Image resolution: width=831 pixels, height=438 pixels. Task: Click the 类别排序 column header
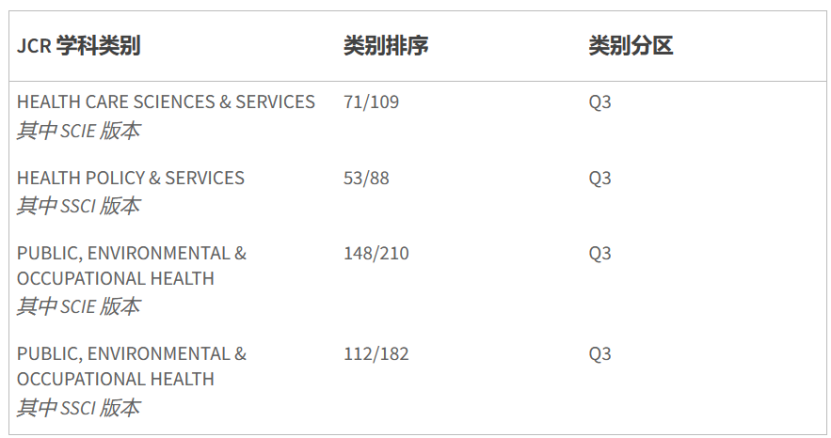[386, 46]
